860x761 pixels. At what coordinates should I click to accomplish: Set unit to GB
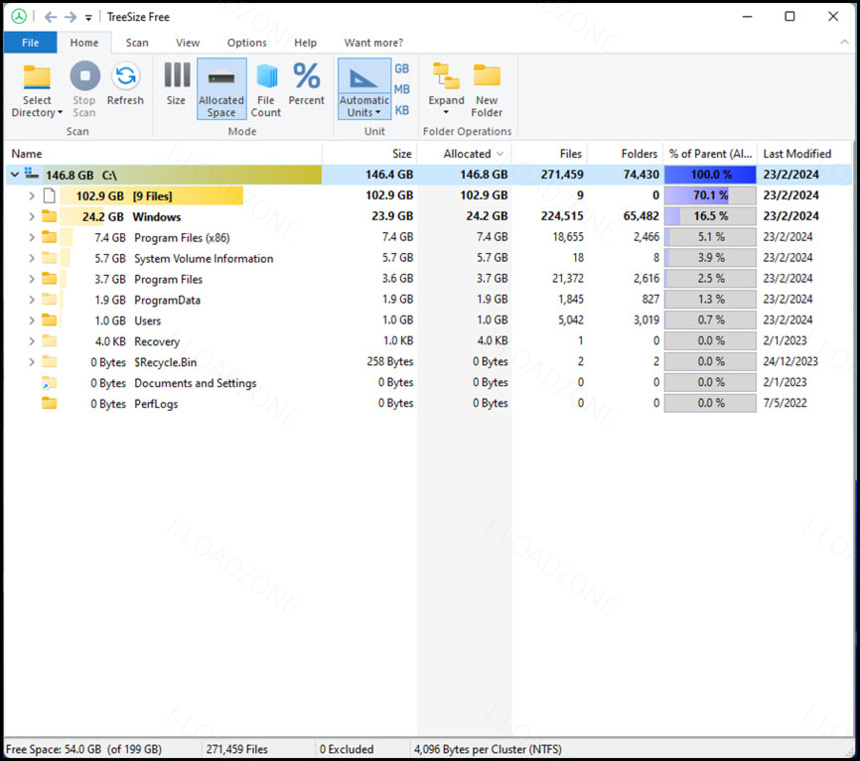[x=401, y=69]
